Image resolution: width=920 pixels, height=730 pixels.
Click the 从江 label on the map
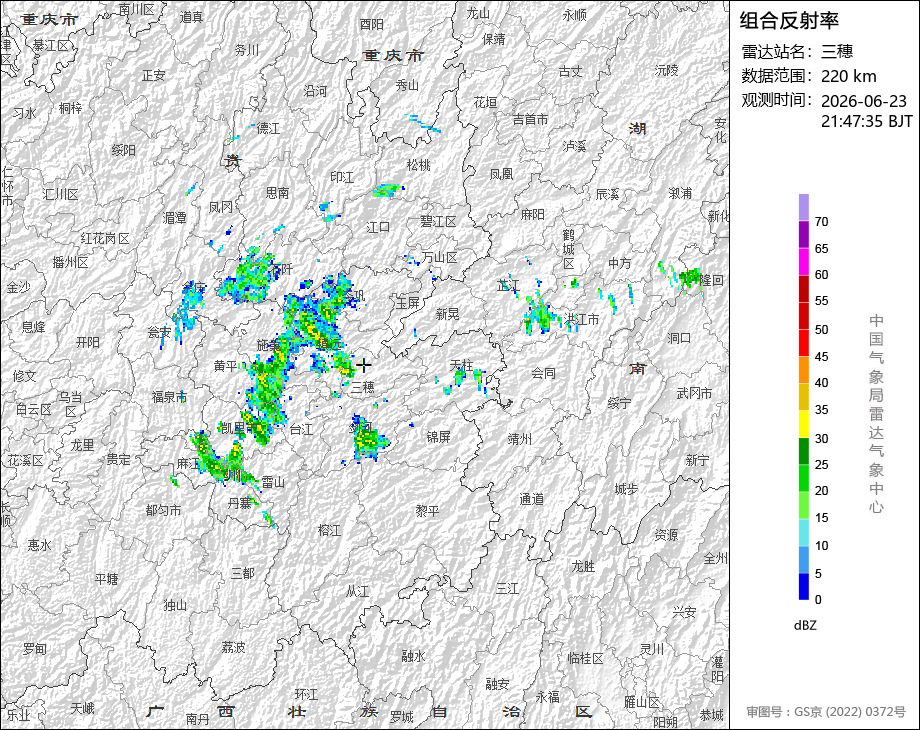(357, 592)
